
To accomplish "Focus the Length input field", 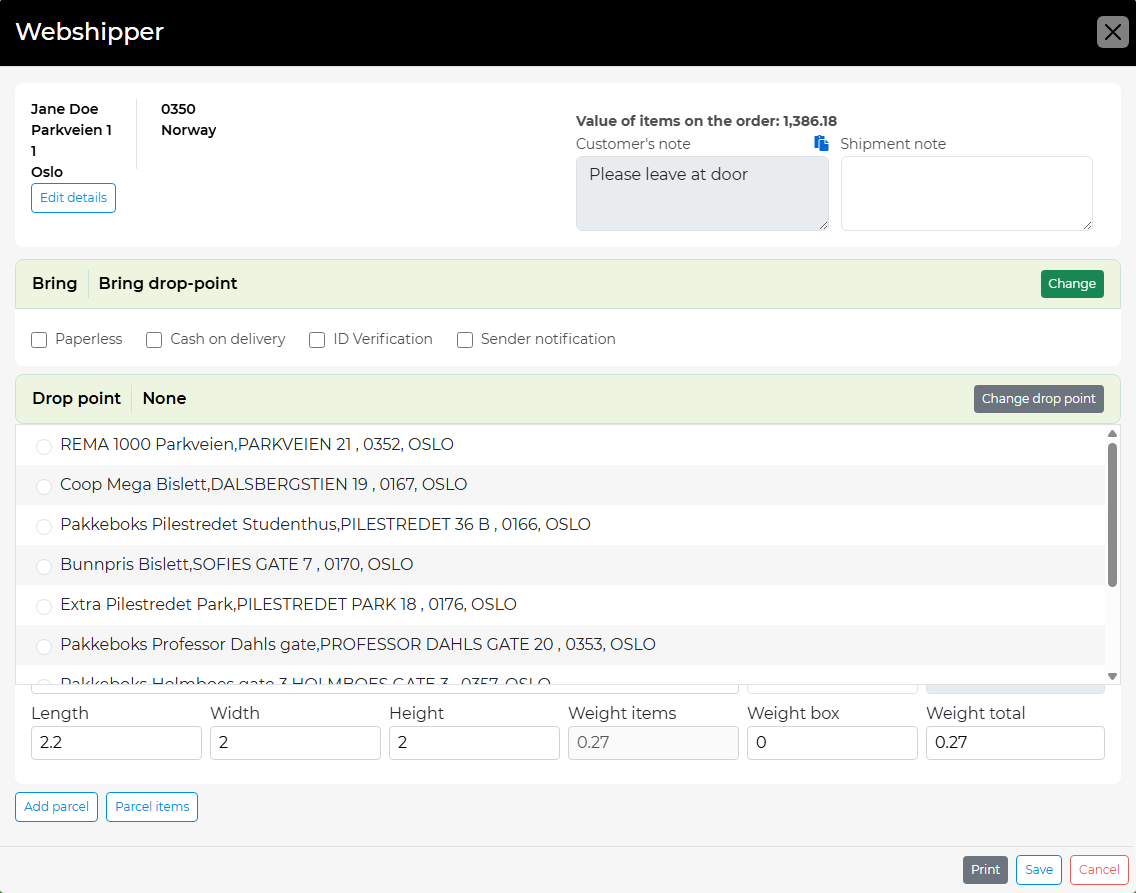I will pyautogui.click(x=116, y=743).
